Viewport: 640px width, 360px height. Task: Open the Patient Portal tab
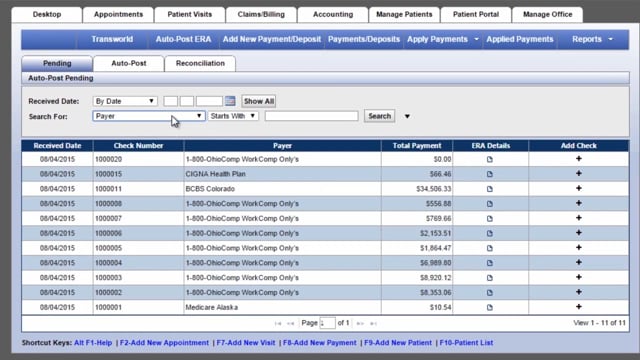(476, 14)
